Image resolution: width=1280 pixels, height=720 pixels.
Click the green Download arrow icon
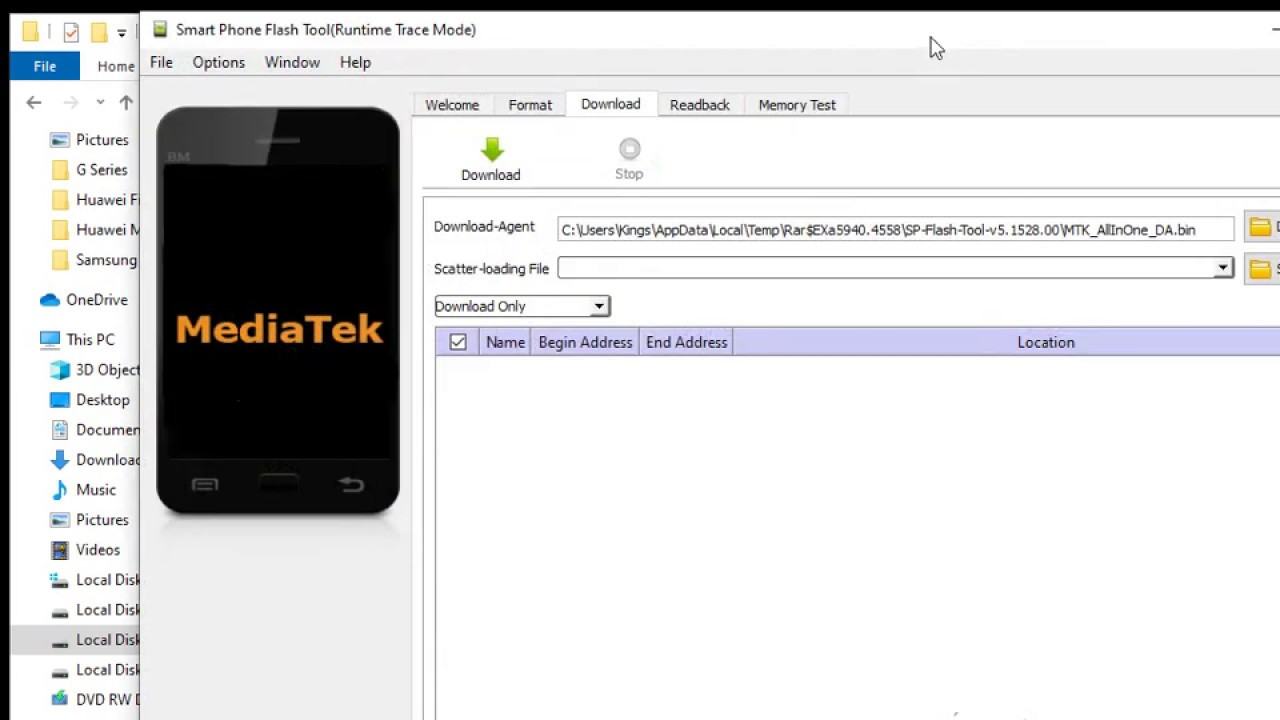tap(491, 150)
